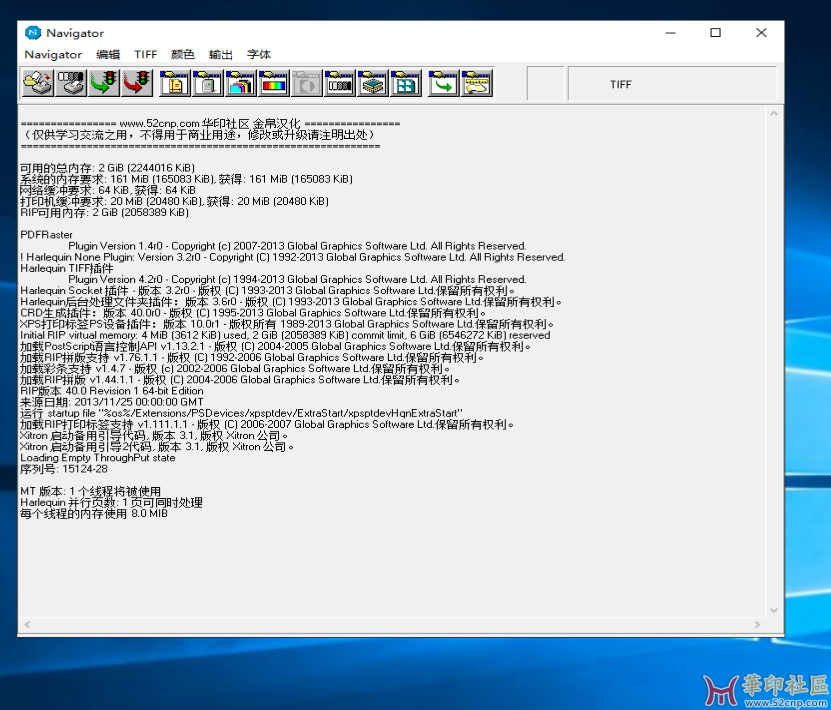This screenshot has width=831, height=710.
Task: Click the 'Harlequin None Plugin: Version 3.2r0' line
Action: [x=293, y=257]
